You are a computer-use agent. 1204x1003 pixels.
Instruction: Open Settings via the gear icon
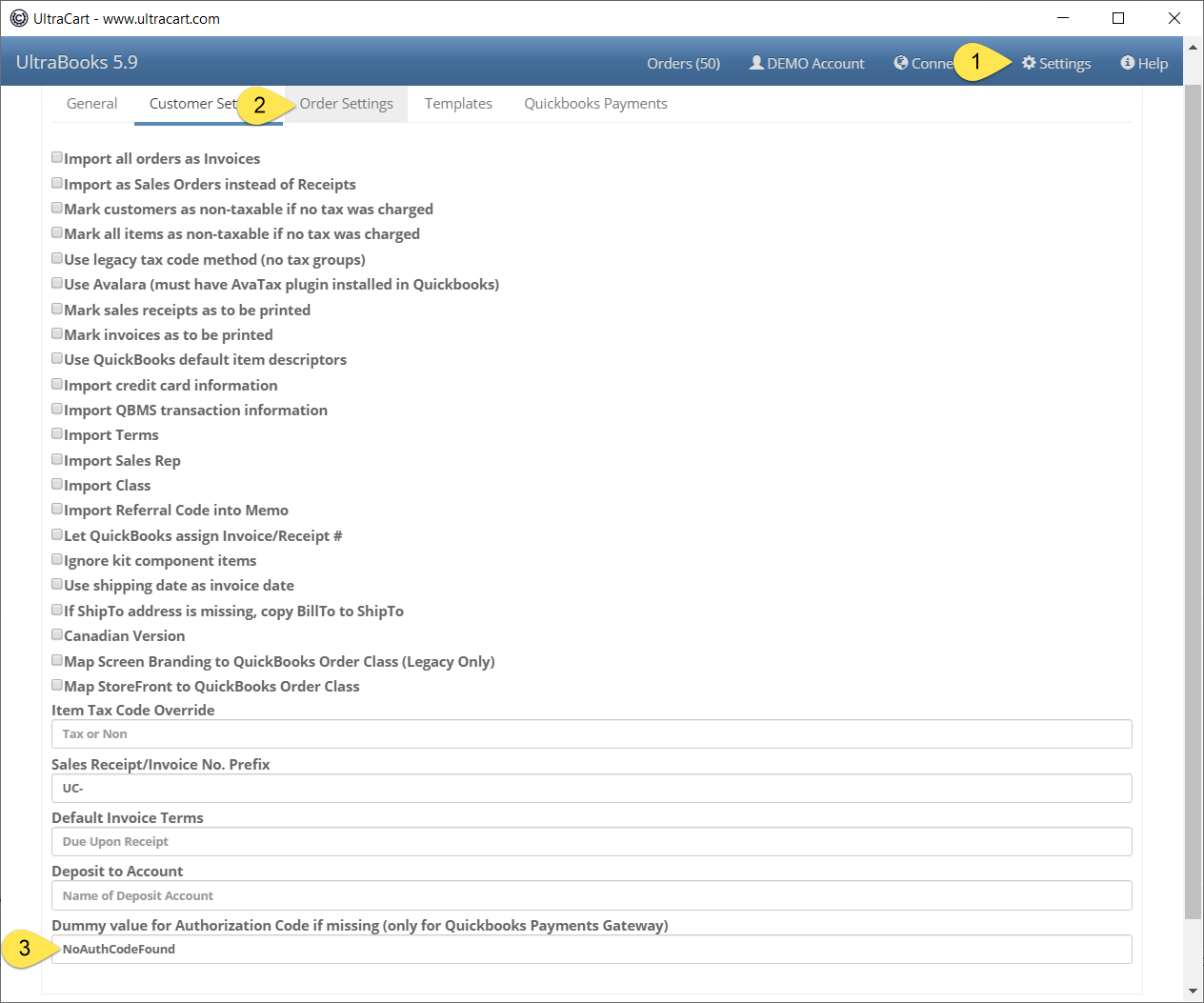(1029, 63)
